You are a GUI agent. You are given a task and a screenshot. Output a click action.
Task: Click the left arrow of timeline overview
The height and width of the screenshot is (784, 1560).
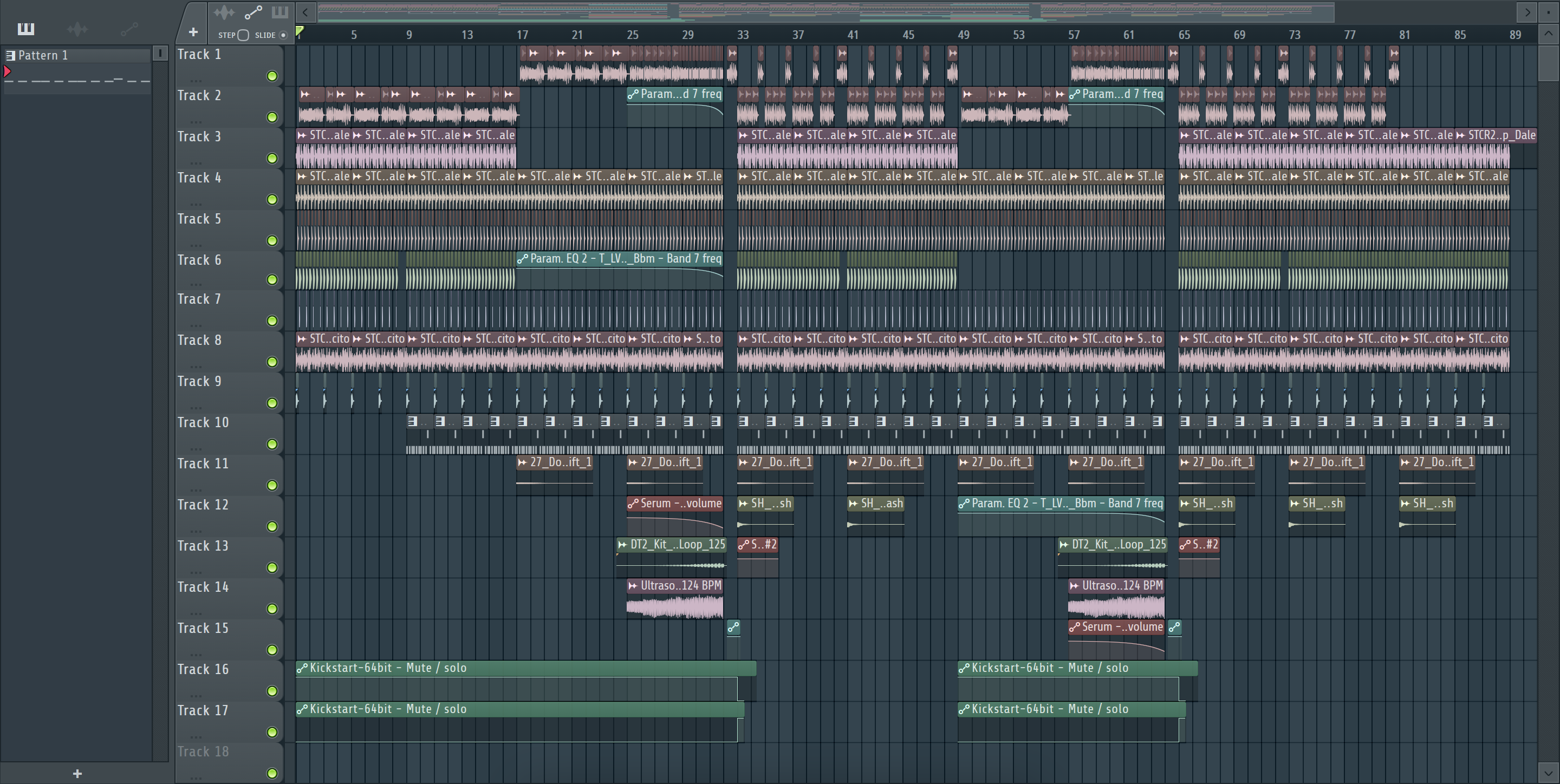306,12
